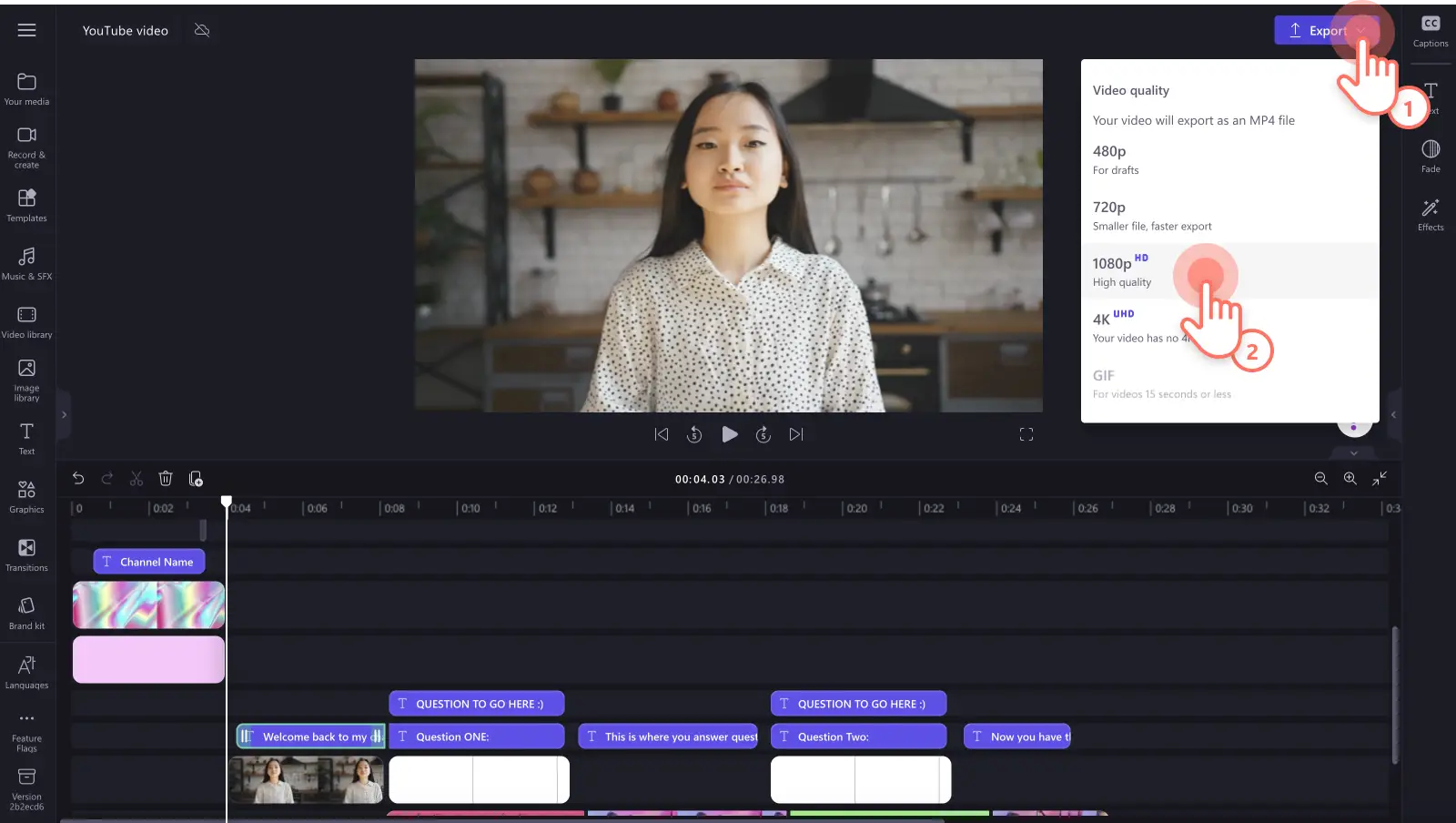Select the Channel Name text clip
The width and height of the screenshot is (1456, 823).
[149, 562]
